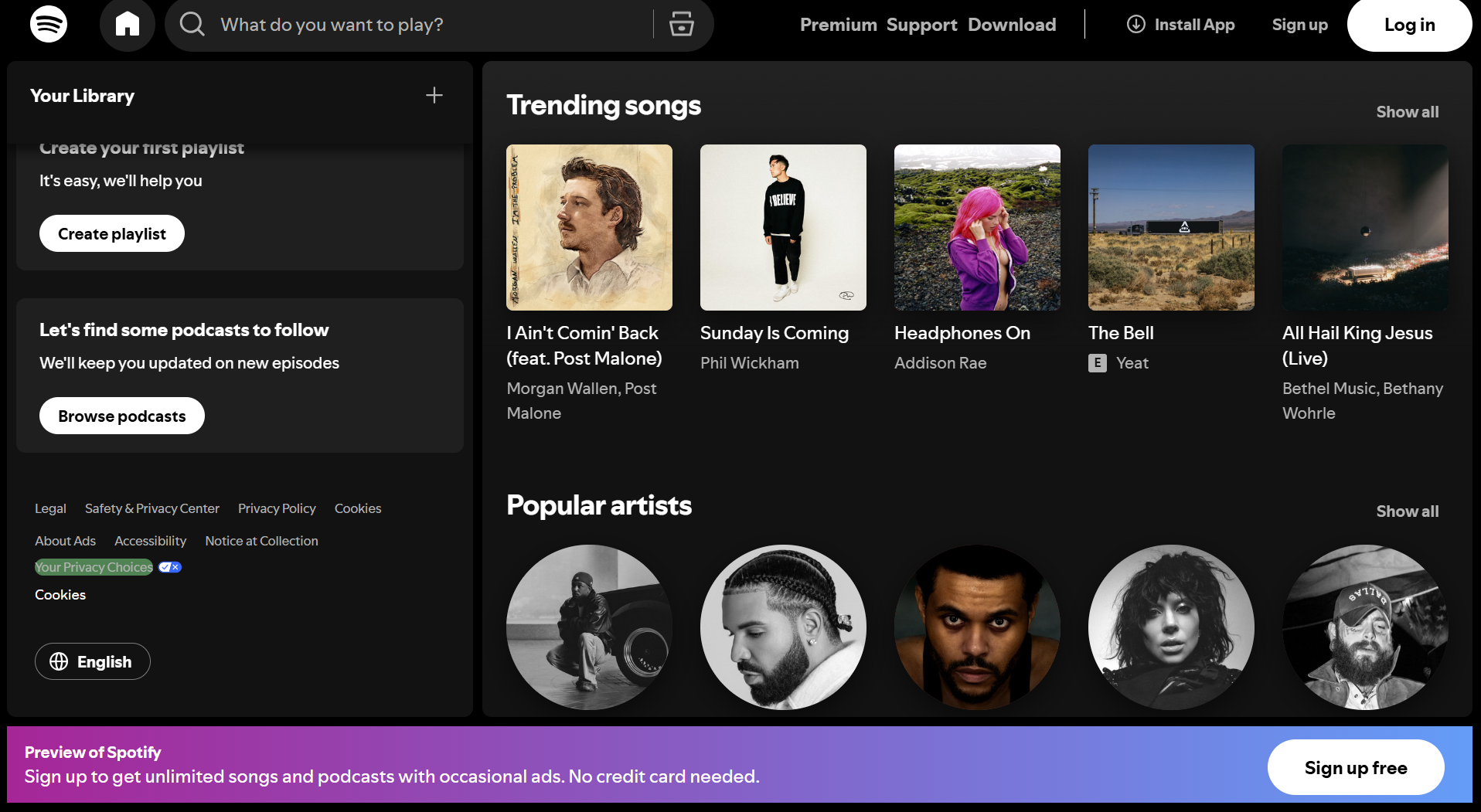Open artist photo of man crouching by car
1481x812 pixels.
click(589, 627)
